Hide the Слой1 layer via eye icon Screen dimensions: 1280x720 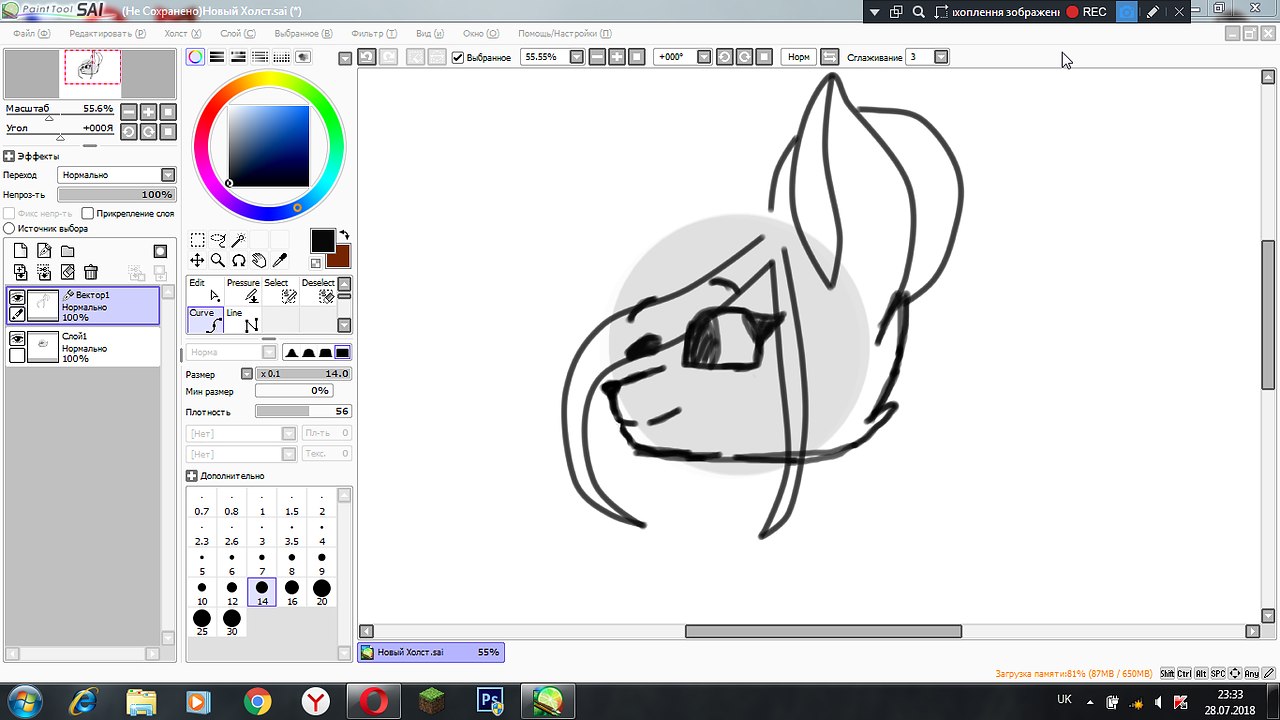(17, 339)
